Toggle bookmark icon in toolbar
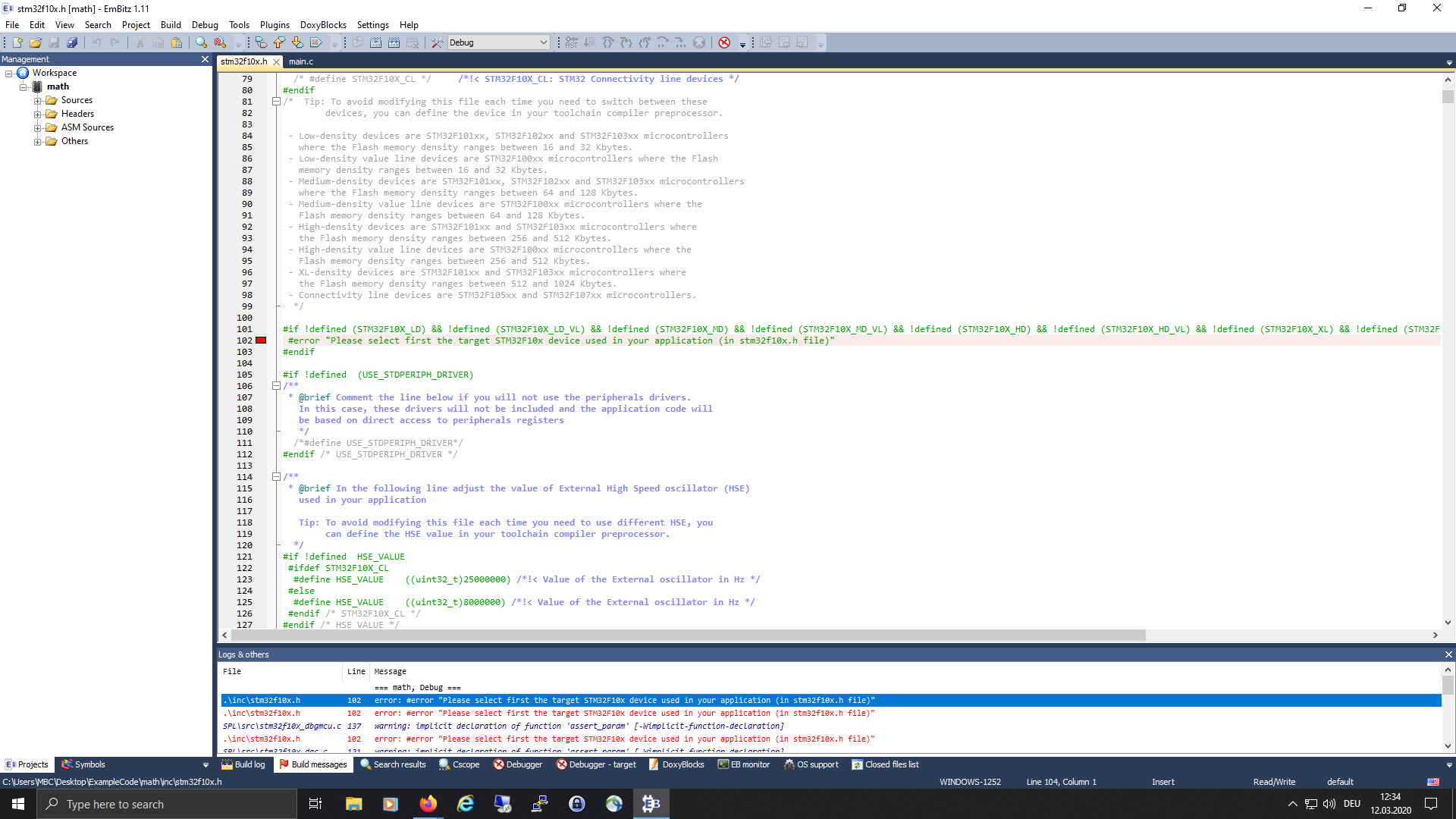Viewport: 1456px width, 819px height. (262, 42)
